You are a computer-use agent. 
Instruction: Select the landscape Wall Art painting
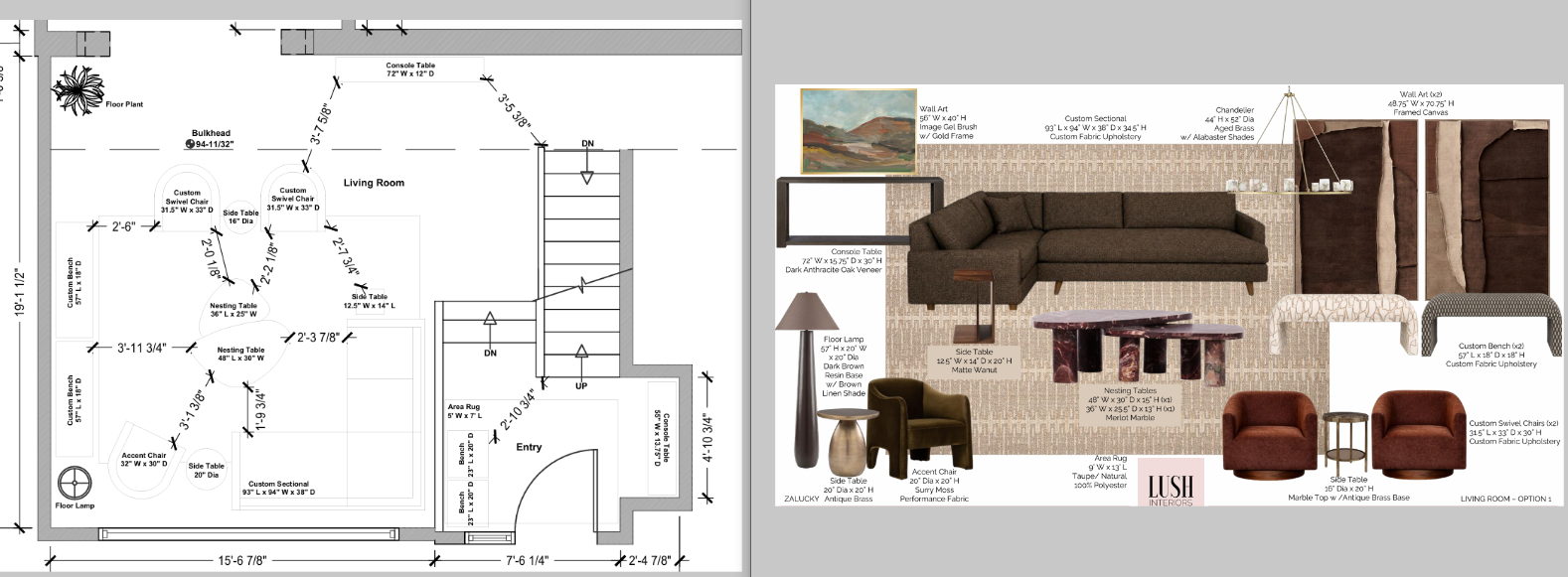pyautogui.click(x=858, y=129)
